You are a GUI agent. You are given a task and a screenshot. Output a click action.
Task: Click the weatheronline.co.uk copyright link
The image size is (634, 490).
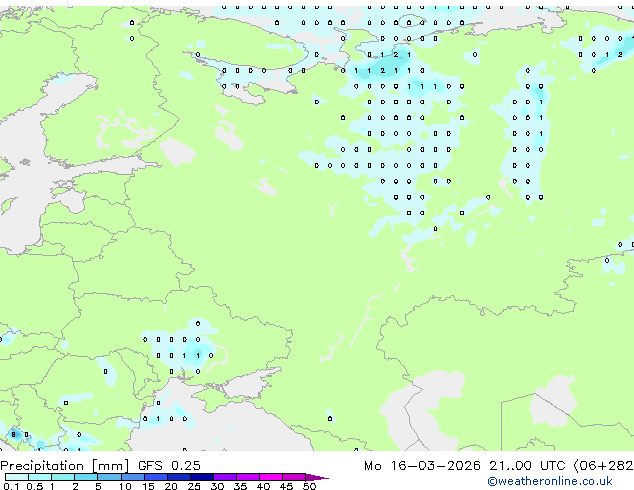click(550, 481)
